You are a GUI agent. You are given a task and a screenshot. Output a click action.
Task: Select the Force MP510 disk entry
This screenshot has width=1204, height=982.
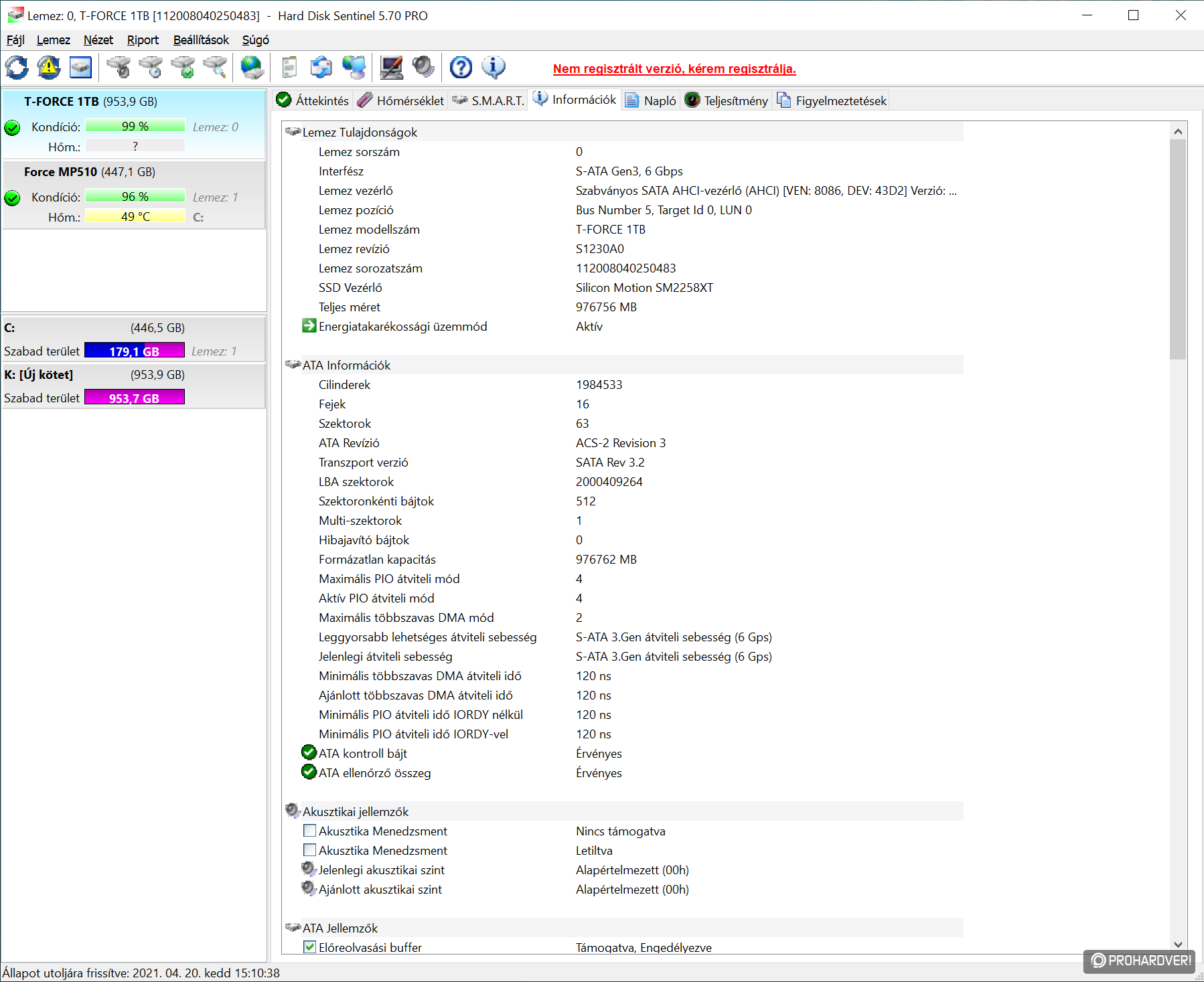click(x=134, y=195)
